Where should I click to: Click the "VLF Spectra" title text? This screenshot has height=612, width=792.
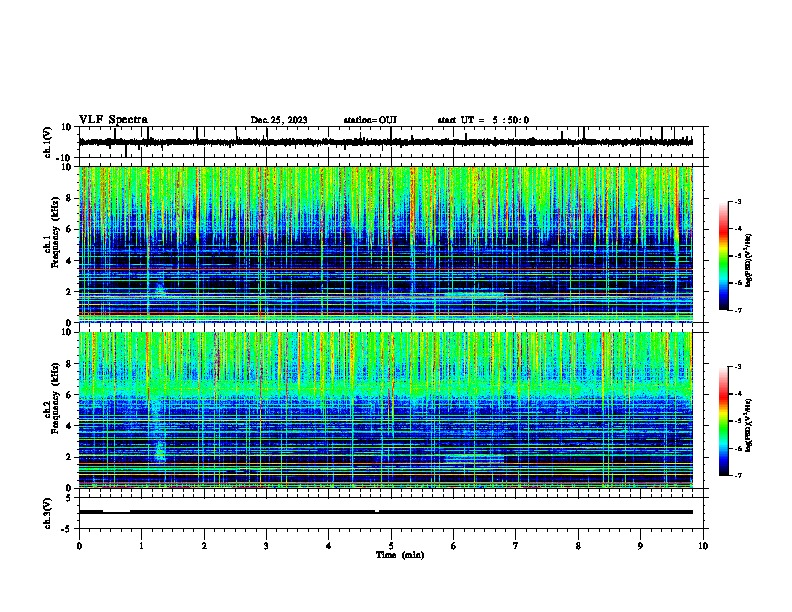click(x=113, y=120)
